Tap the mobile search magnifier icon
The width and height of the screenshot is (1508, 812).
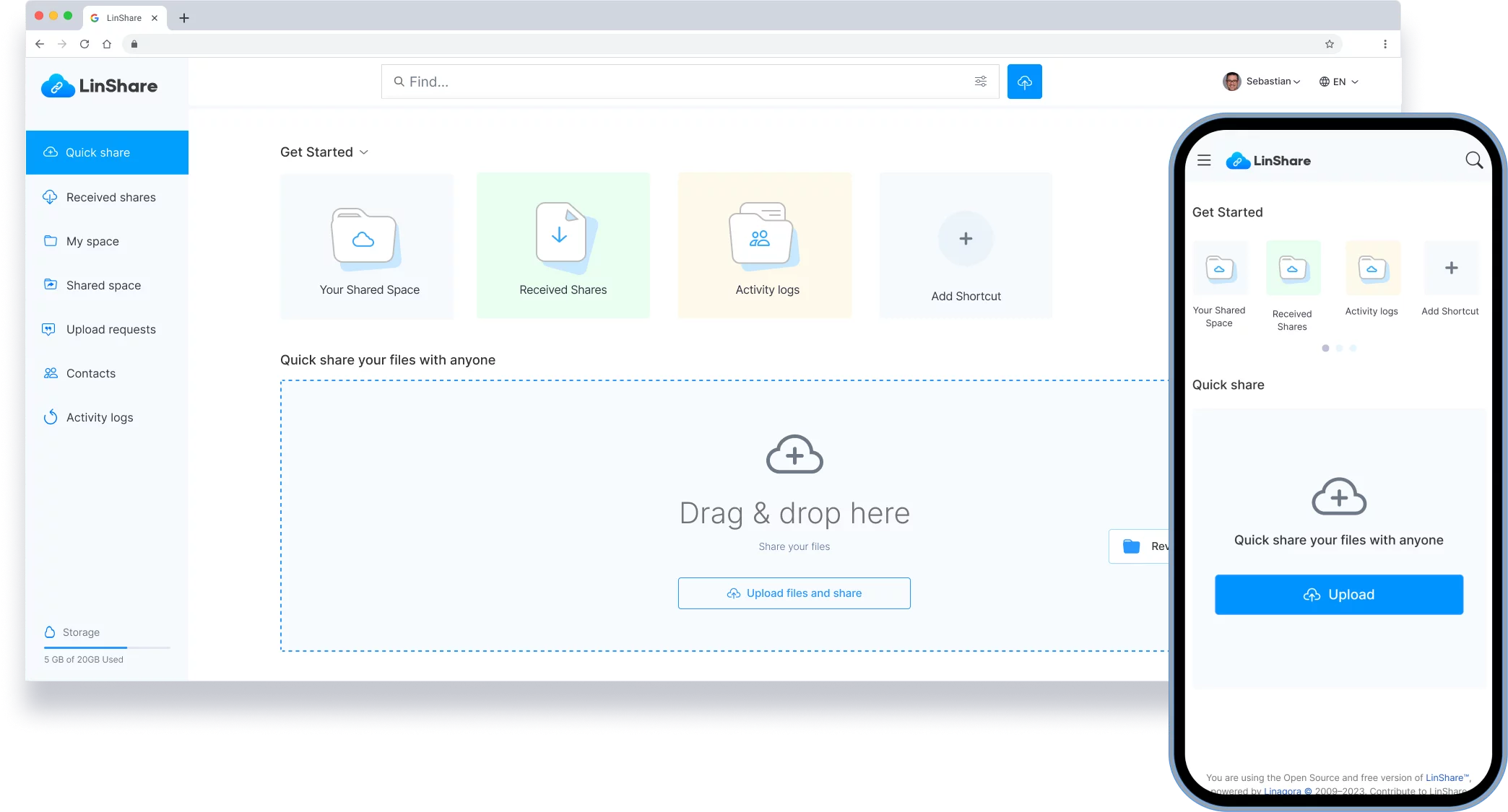pos(1473,160)
